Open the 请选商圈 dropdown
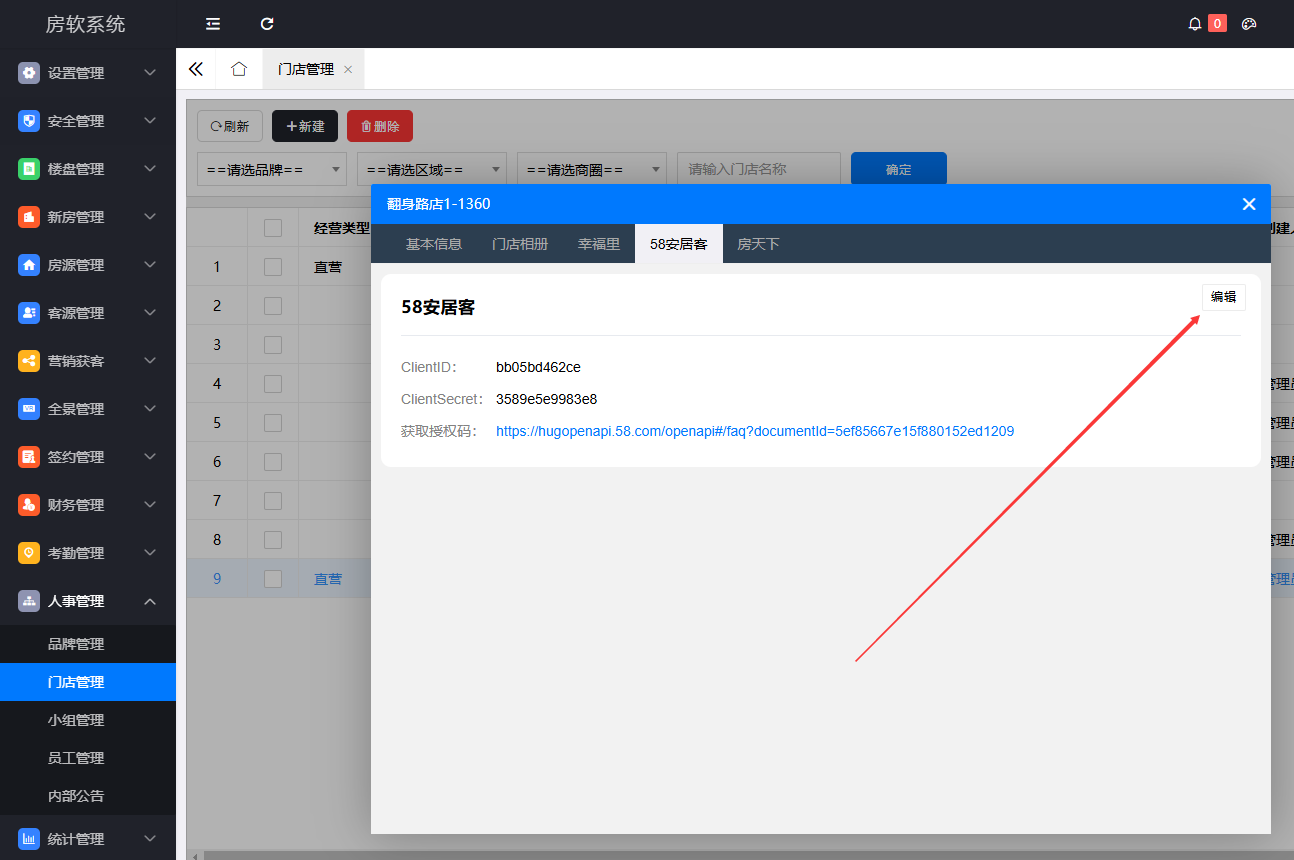The width and height of the screenshot is (1294, 860). (592, 169)
